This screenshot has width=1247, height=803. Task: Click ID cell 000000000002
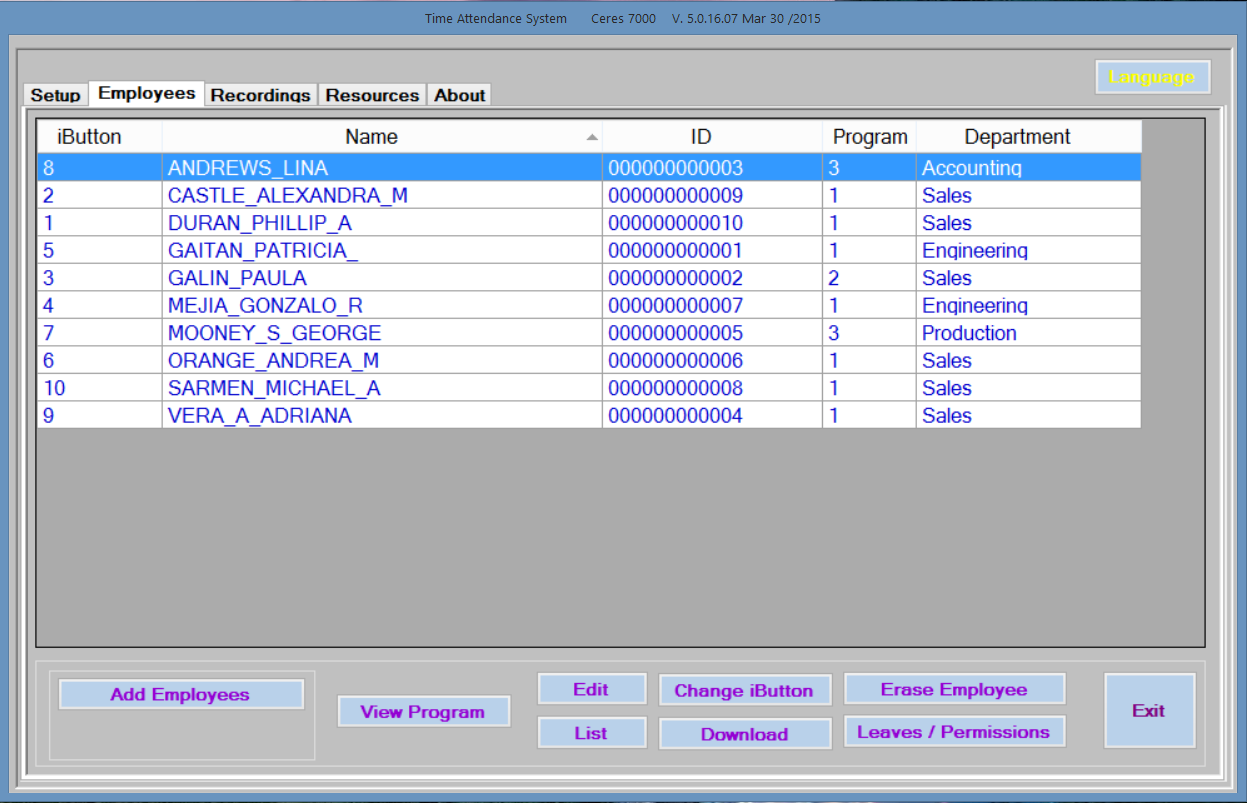[x=712, y=277]
